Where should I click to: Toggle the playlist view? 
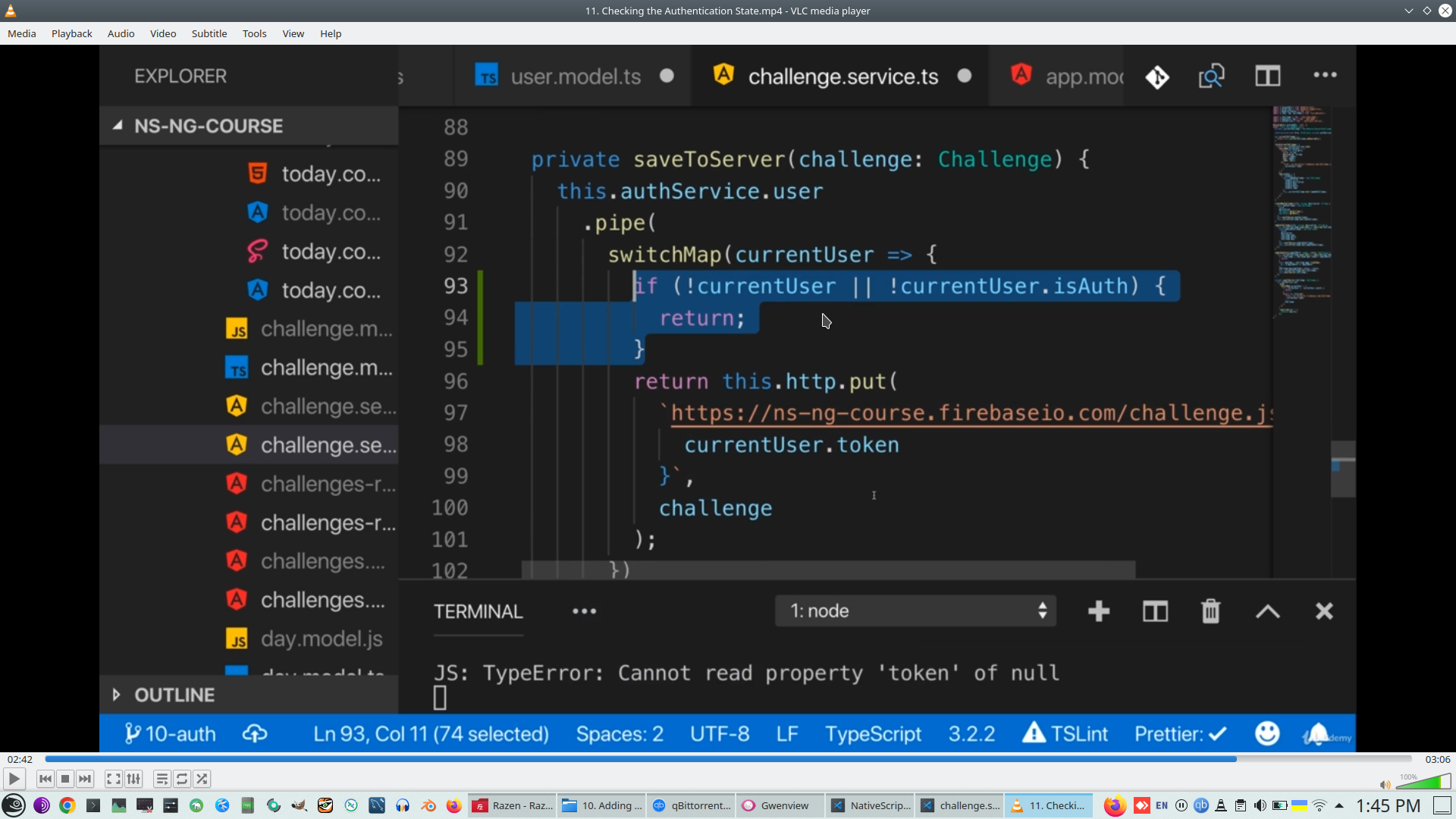pyautogui.click(x=162, y=779)
